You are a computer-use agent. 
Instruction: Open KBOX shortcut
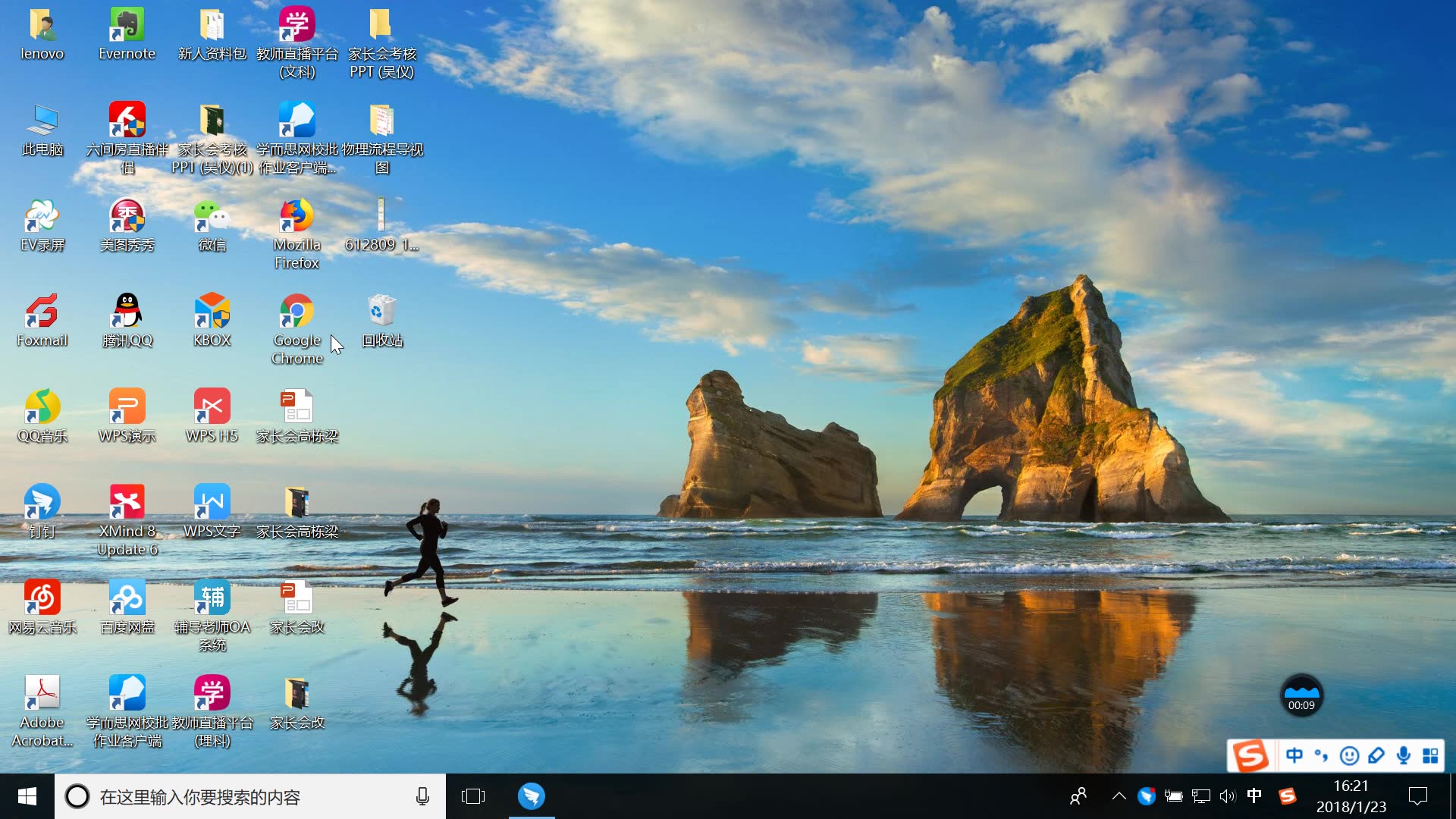(x=212, y=321)
